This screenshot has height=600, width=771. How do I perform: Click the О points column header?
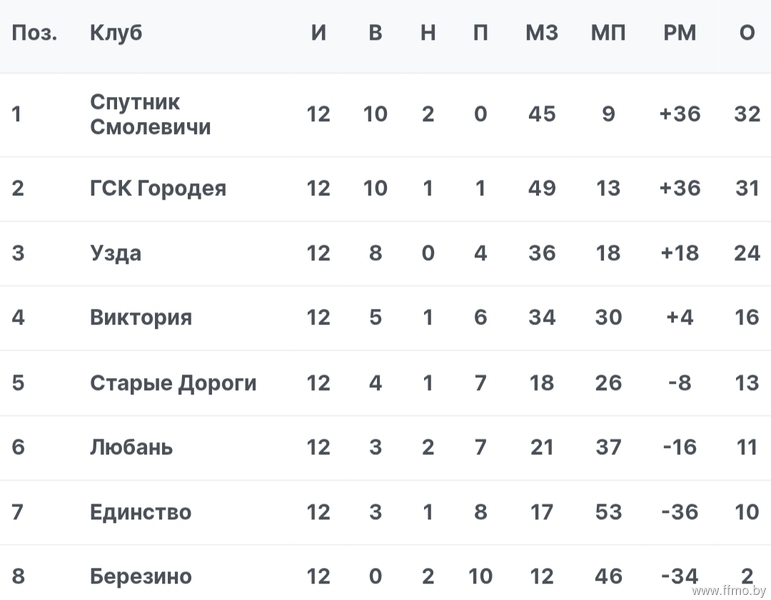coord(747,33)
